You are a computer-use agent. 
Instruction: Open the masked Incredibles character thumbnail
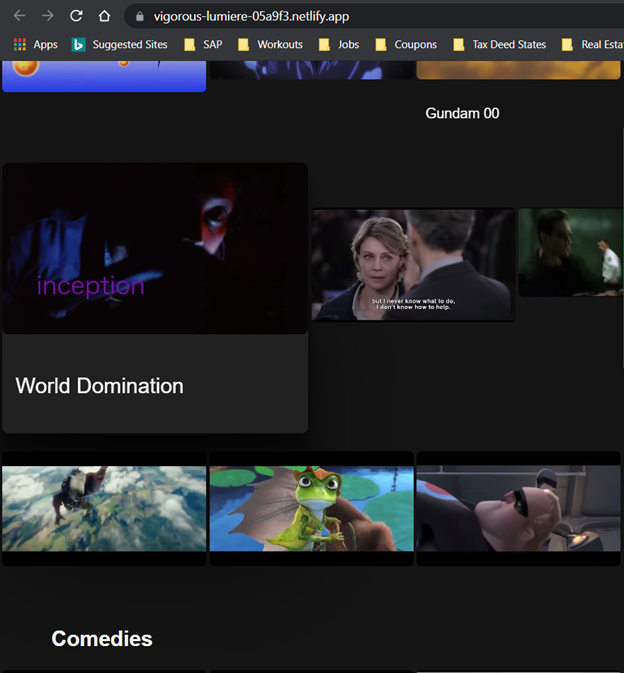(518, 509)
